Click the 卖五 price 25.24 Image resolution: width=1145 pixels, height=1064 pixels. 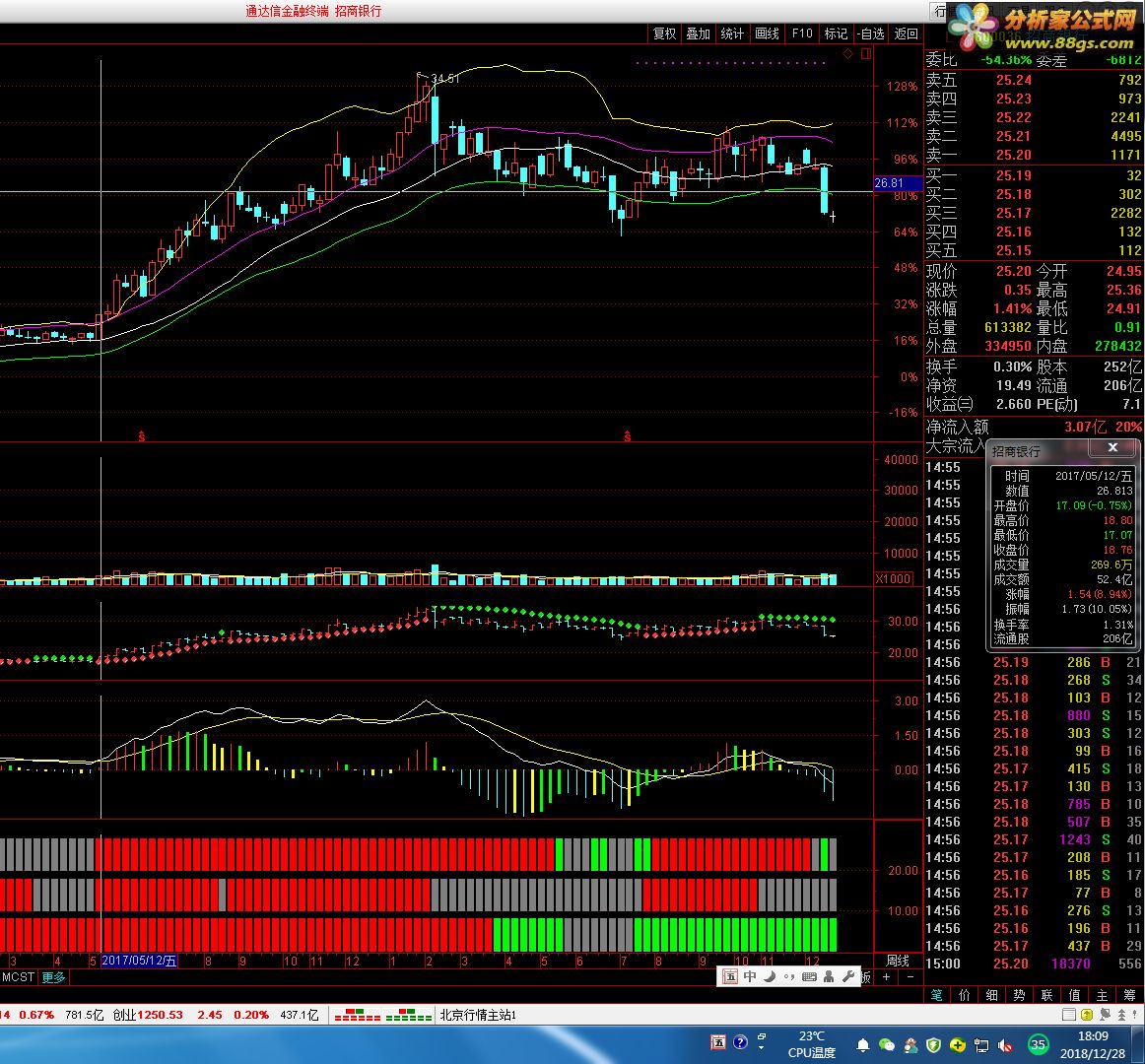pos(1014,80)
